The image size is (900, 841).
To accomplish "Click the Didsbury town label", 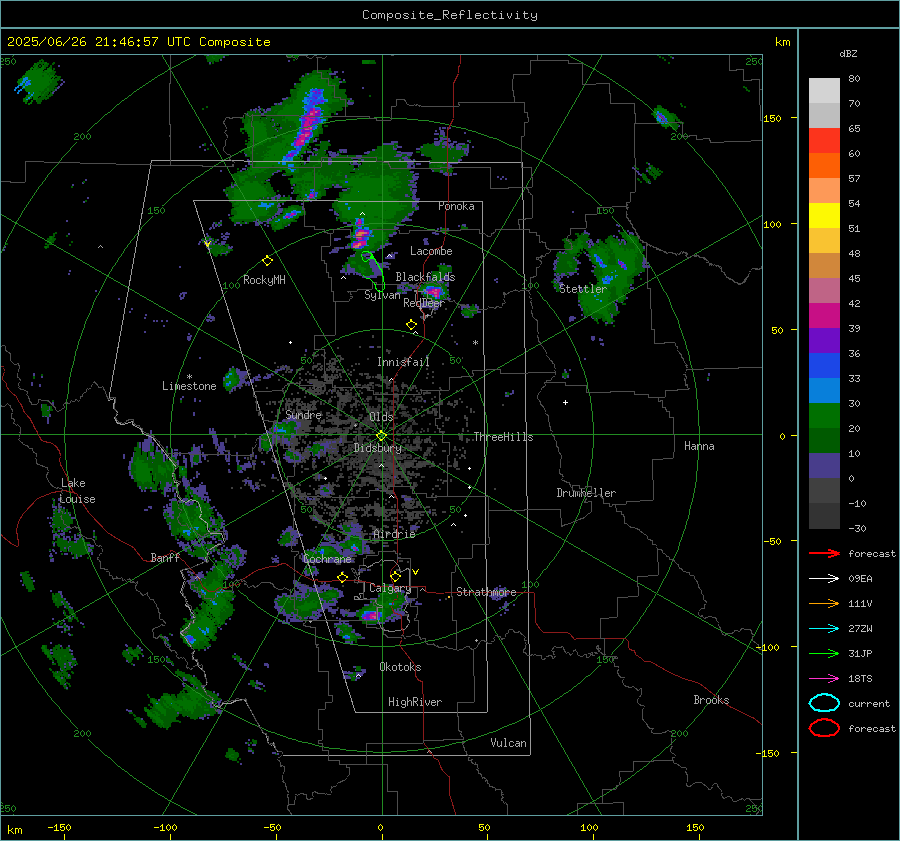I will pos(377,448).
